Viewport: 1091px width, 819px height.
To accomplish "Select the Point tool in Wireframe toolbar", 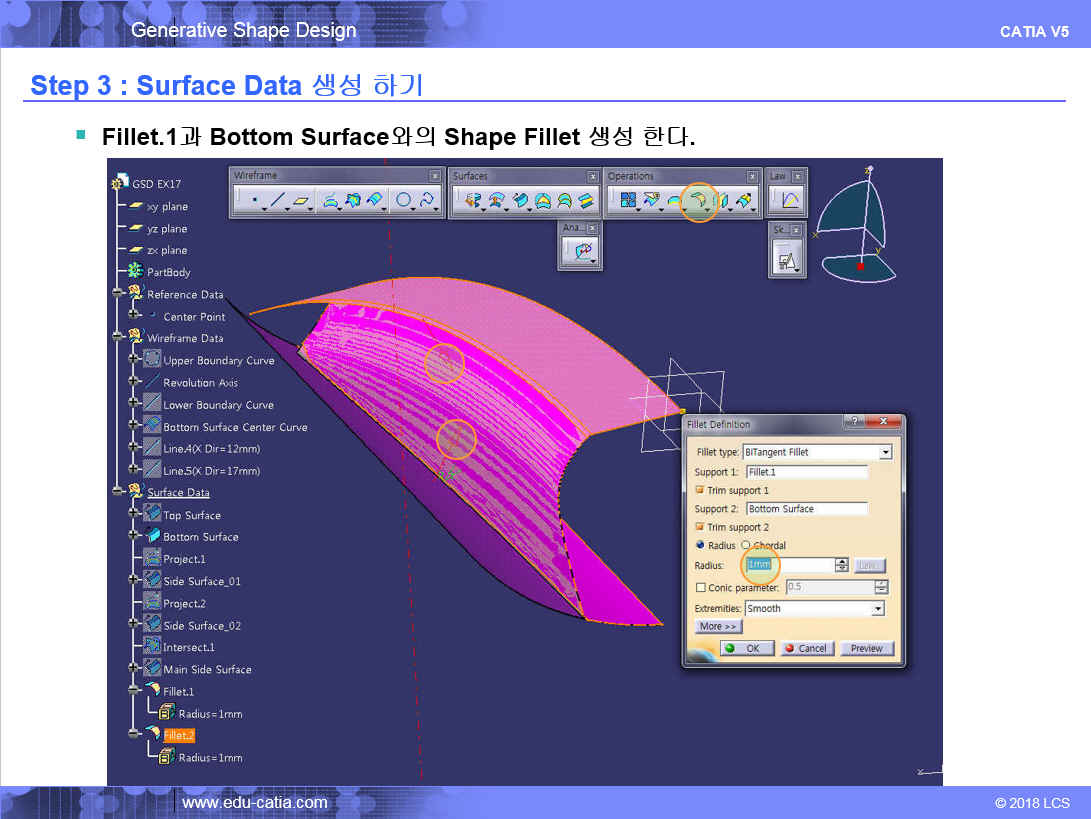I will 254,201.
